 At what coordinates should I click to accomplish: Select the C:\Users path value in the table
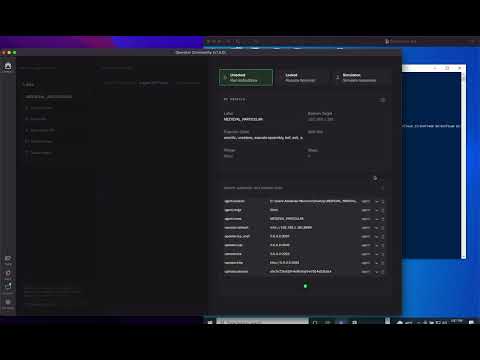[313, 201]
